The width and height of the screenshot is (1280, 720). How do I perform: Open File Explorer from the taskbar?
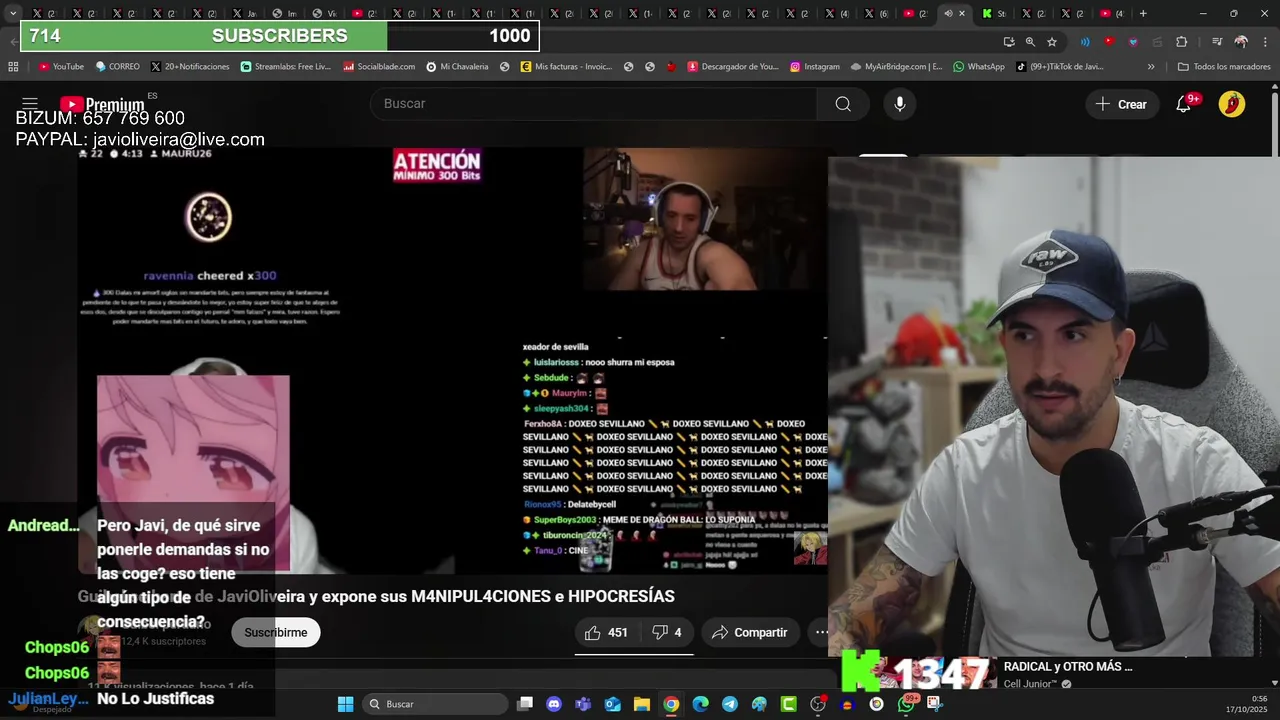[x=642, y=704]
